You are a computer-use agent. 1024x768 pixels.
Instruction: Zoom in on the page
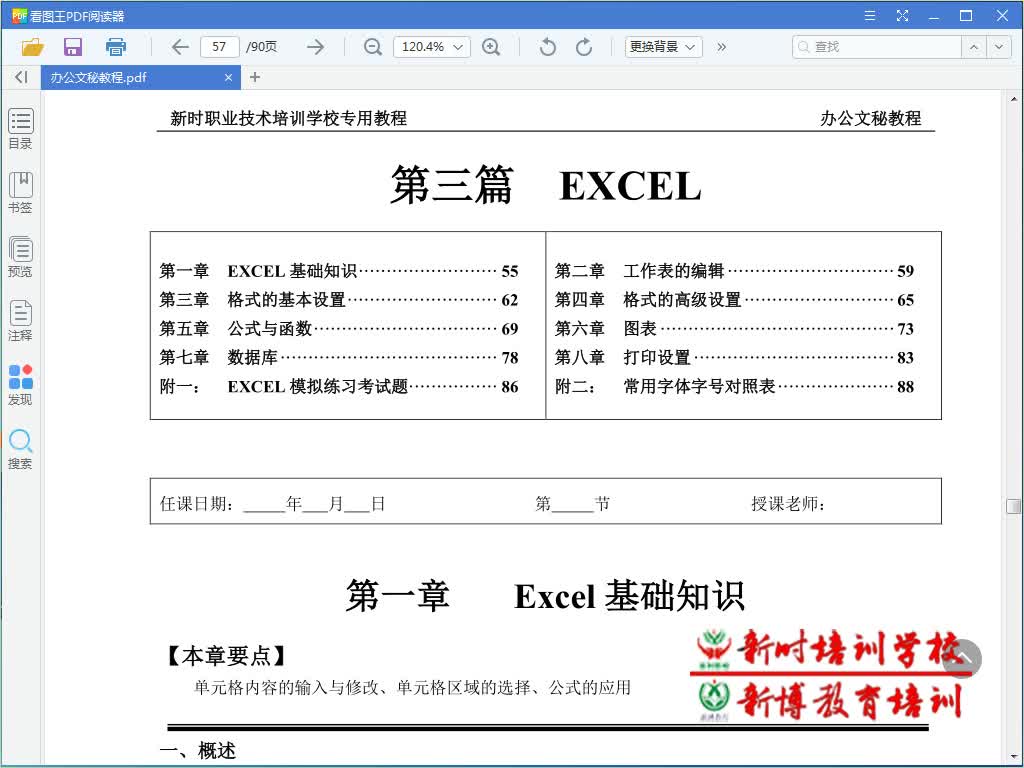[x=491, y=46]
